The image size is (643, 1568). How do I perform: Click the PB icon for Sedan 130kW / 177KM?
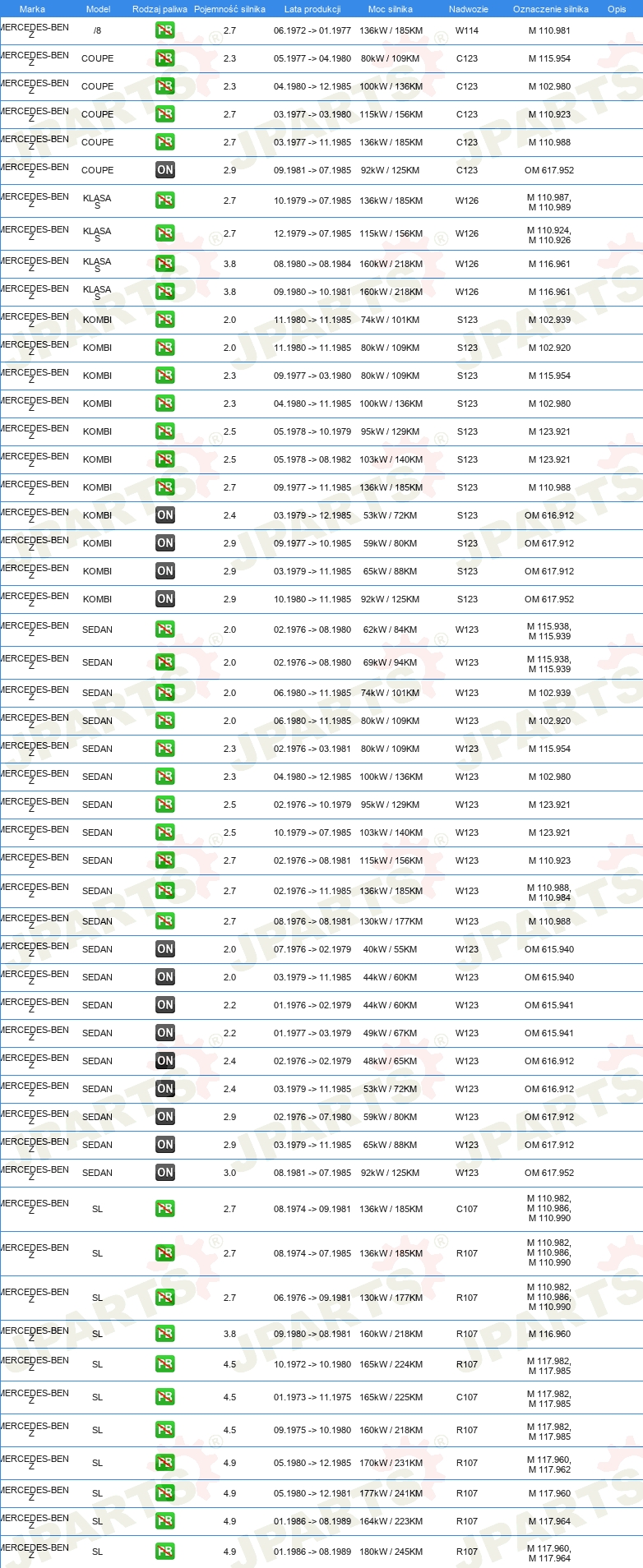(165, 921)
